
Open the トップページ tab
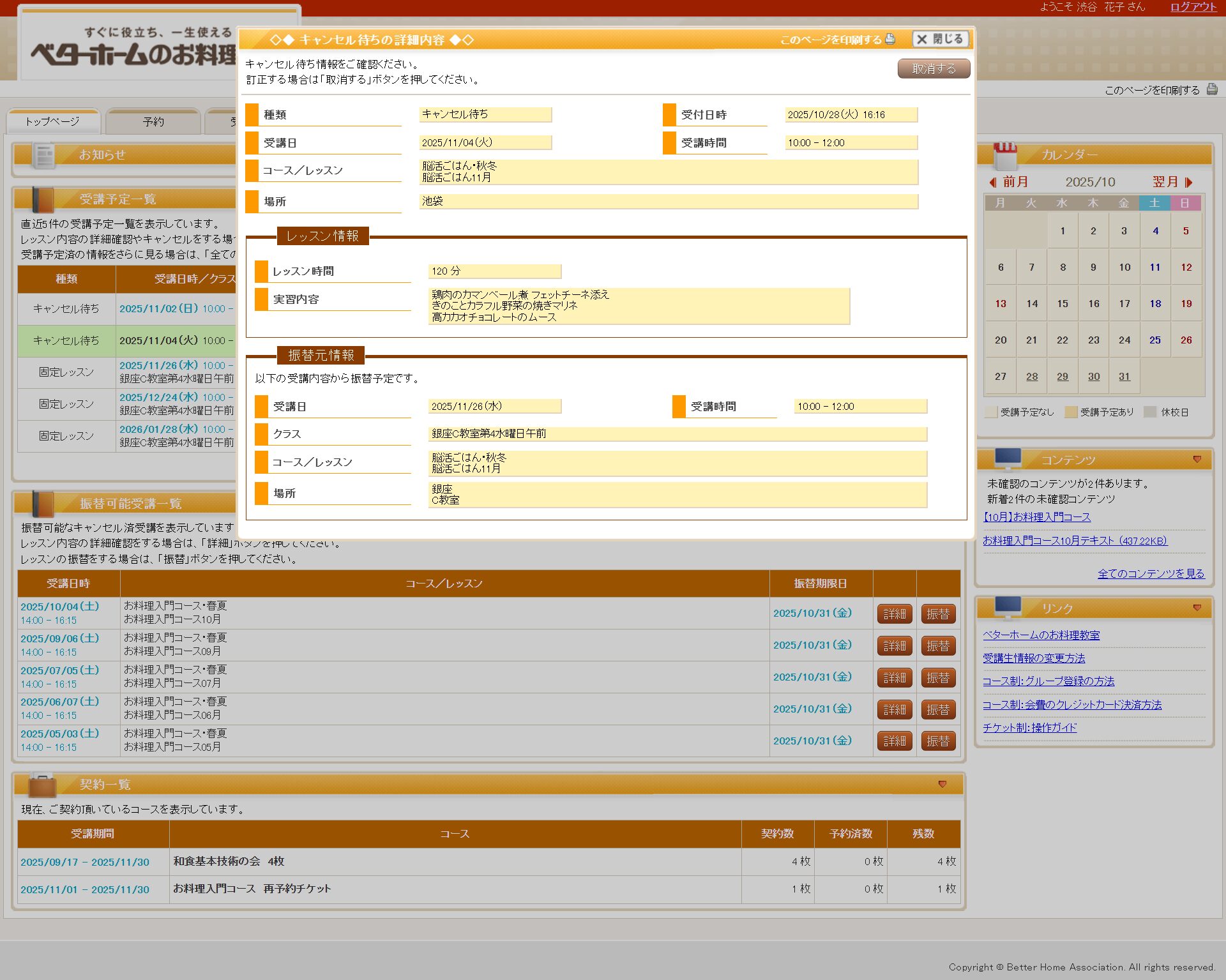coord(53,121)
